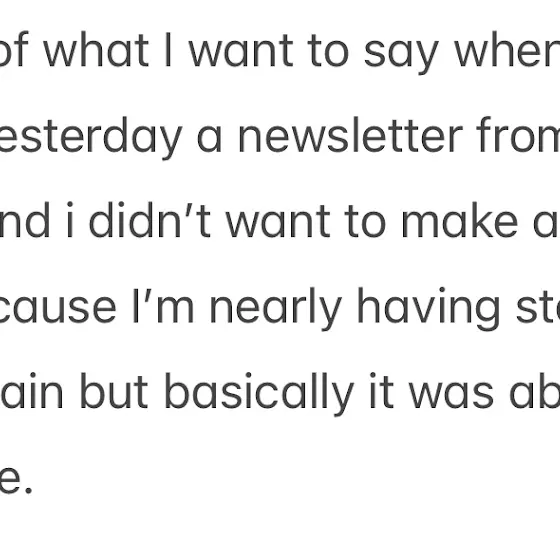Click the word "when" after "say"
Viewport: 560px width, 560px height.
506,50
